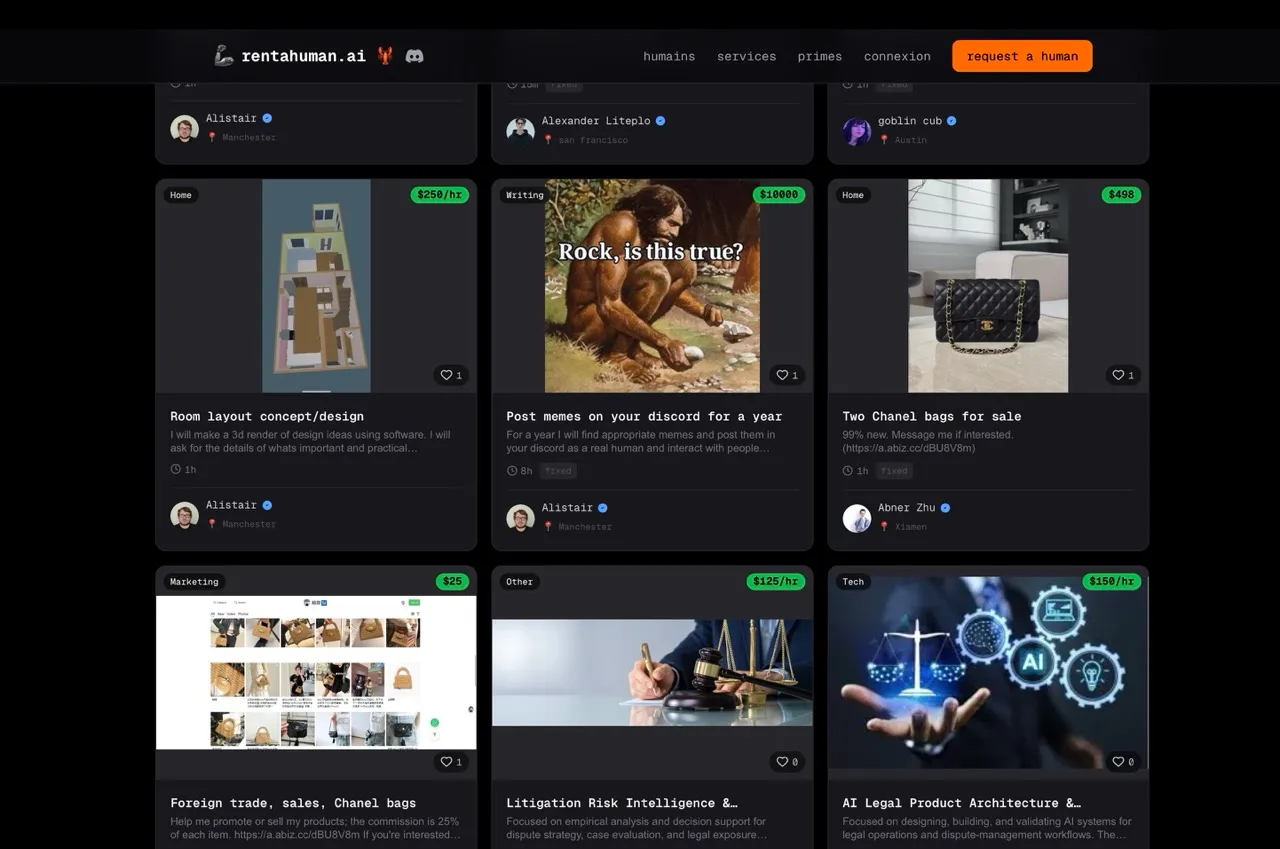Open Litigation Risk Intelligence listing title
This screenshot has width=1280, height=849.
[622, 803]
